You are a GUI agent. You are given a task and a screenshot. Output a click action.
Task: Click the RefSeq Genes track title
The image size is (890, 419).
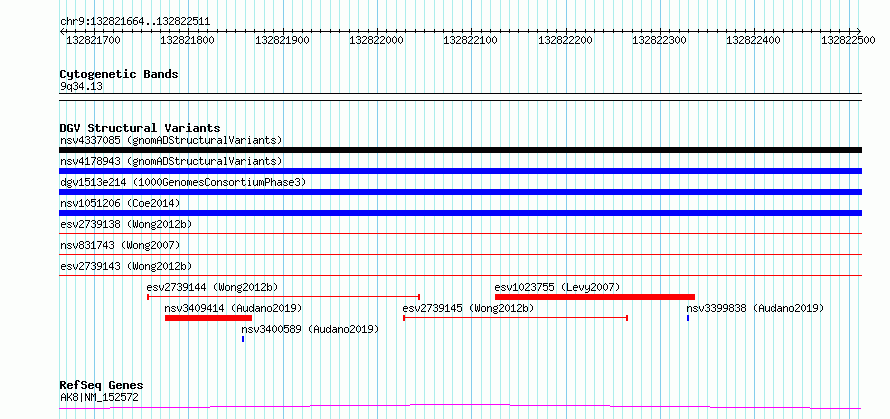point(102,386)
